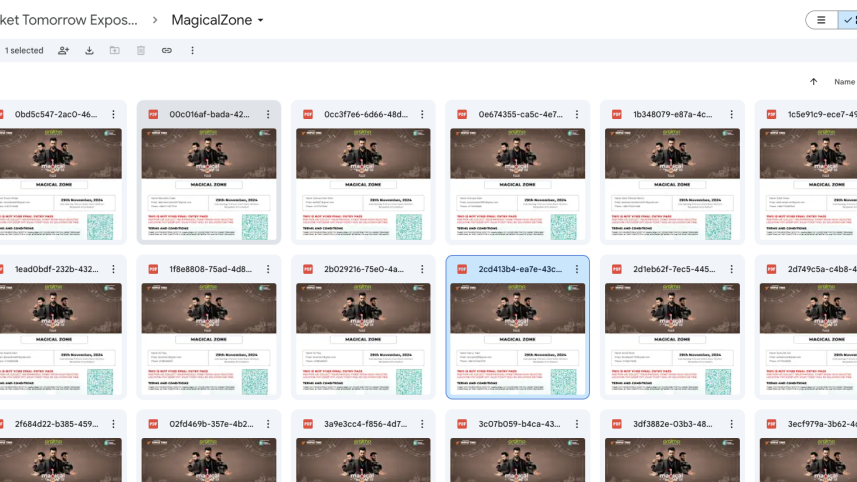Screen dimensions: 857x482
Task: Click the move to folder icon
Action: (x=115, y=50)
